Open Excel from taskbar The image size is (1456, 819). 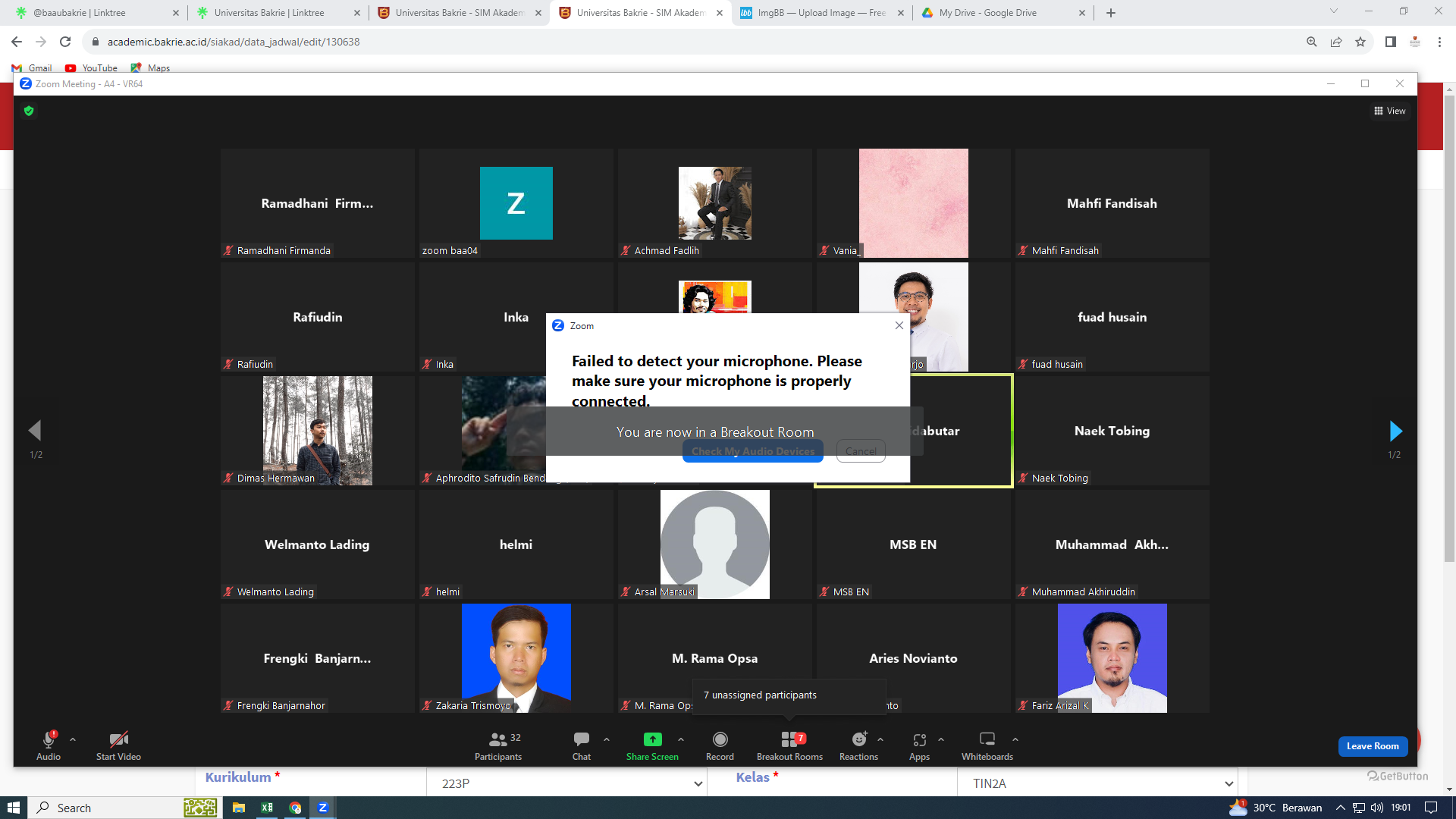267,808
